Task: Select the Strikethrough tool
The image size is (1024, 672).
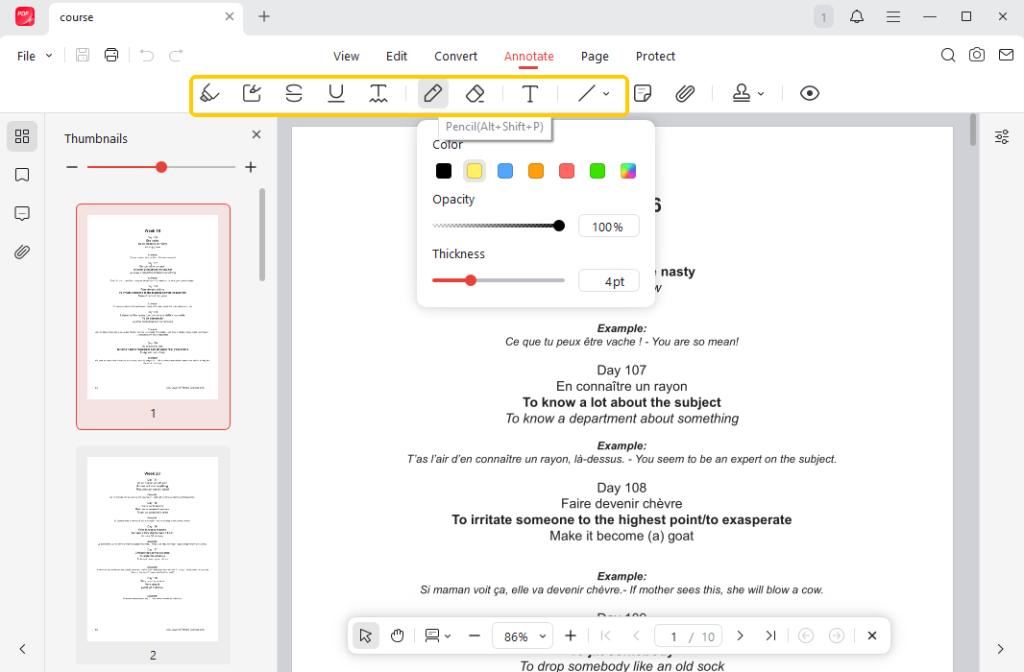Action: pyautogui.click(x=294, y=93)
